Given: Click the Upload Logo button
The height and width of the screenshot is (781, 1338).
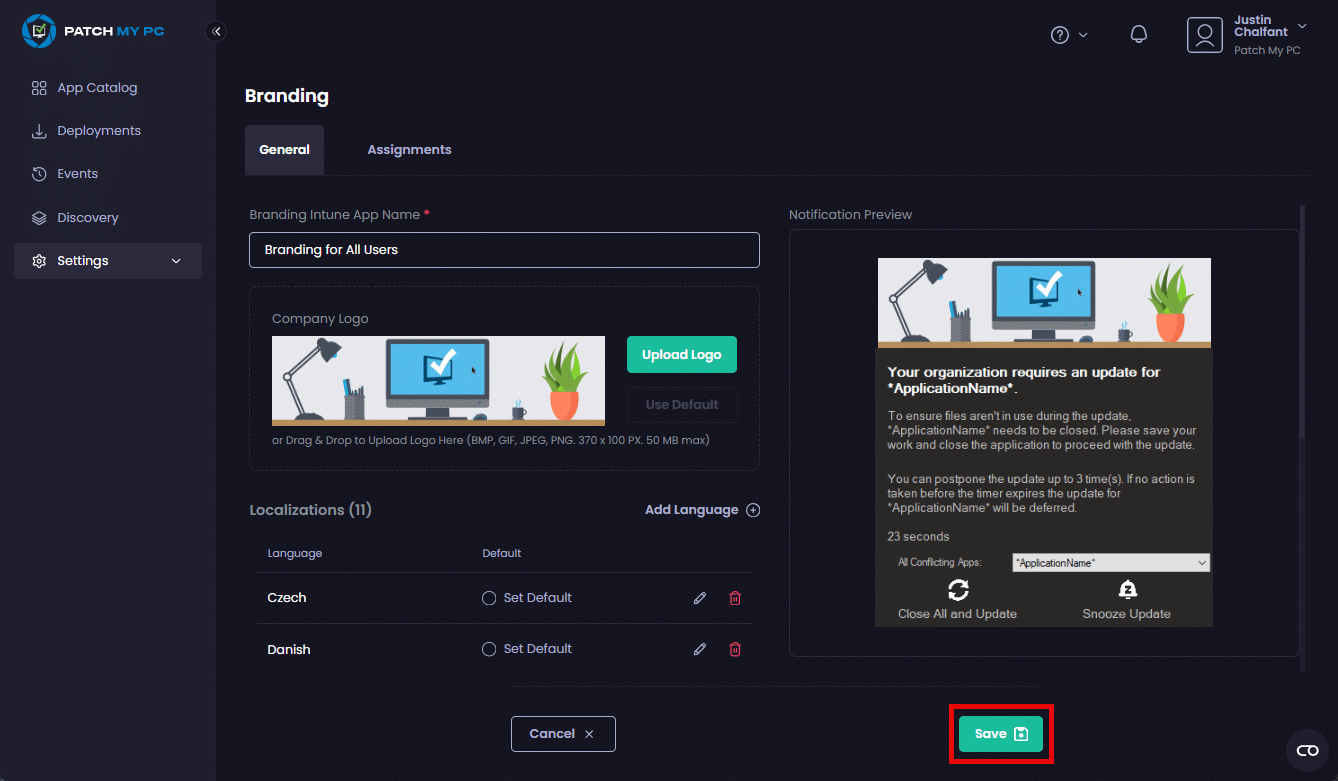Looking at the screenshot, I should [681, 355].
